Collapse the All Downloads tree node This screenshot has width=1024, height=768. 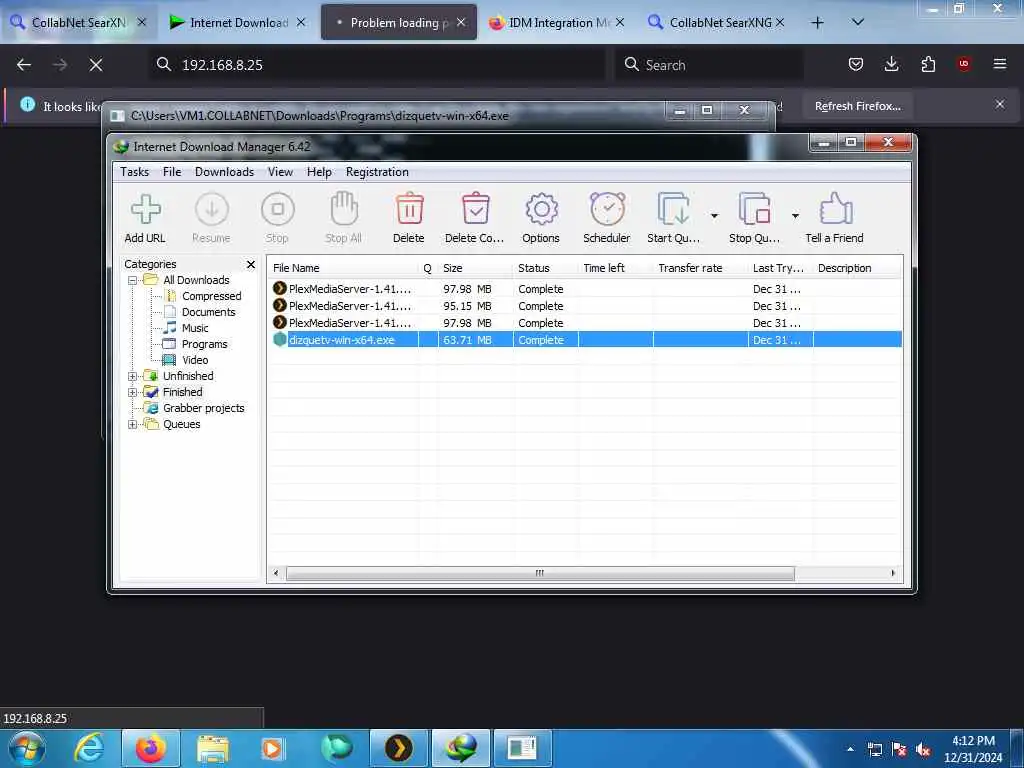[x=133, y=280]
